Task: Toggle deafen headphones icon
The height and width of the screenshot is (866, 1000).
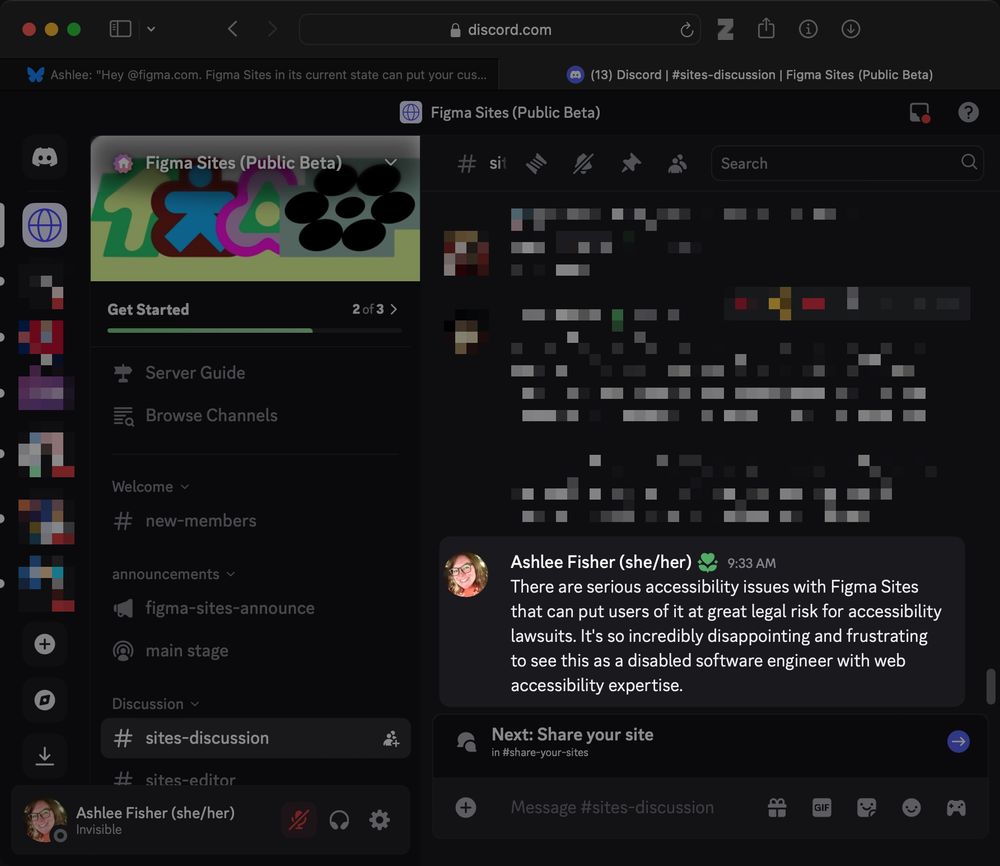Action: tap(339, 820)
